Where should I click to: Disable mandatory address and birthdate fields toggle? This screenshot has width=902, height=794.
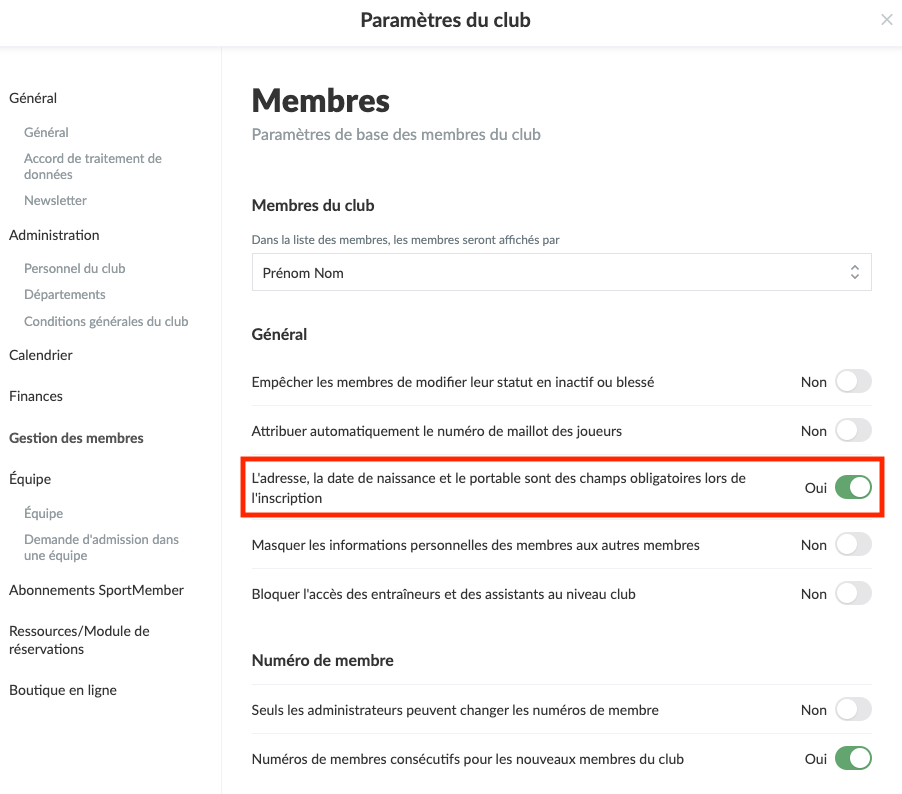pyautogui.click(x=853, y=488)
